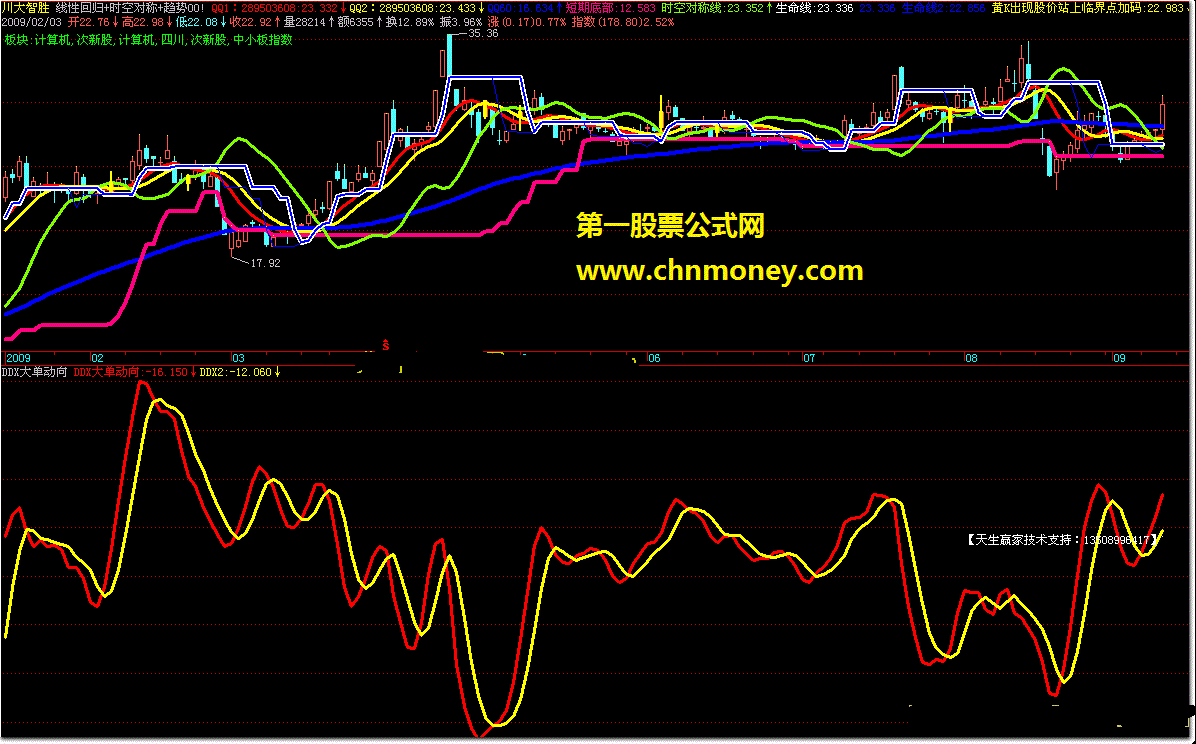Click the change 涨(0.17)0.77%
Image resolution: width=1196 pixels, height=744 pixels.
coord(526,23)
